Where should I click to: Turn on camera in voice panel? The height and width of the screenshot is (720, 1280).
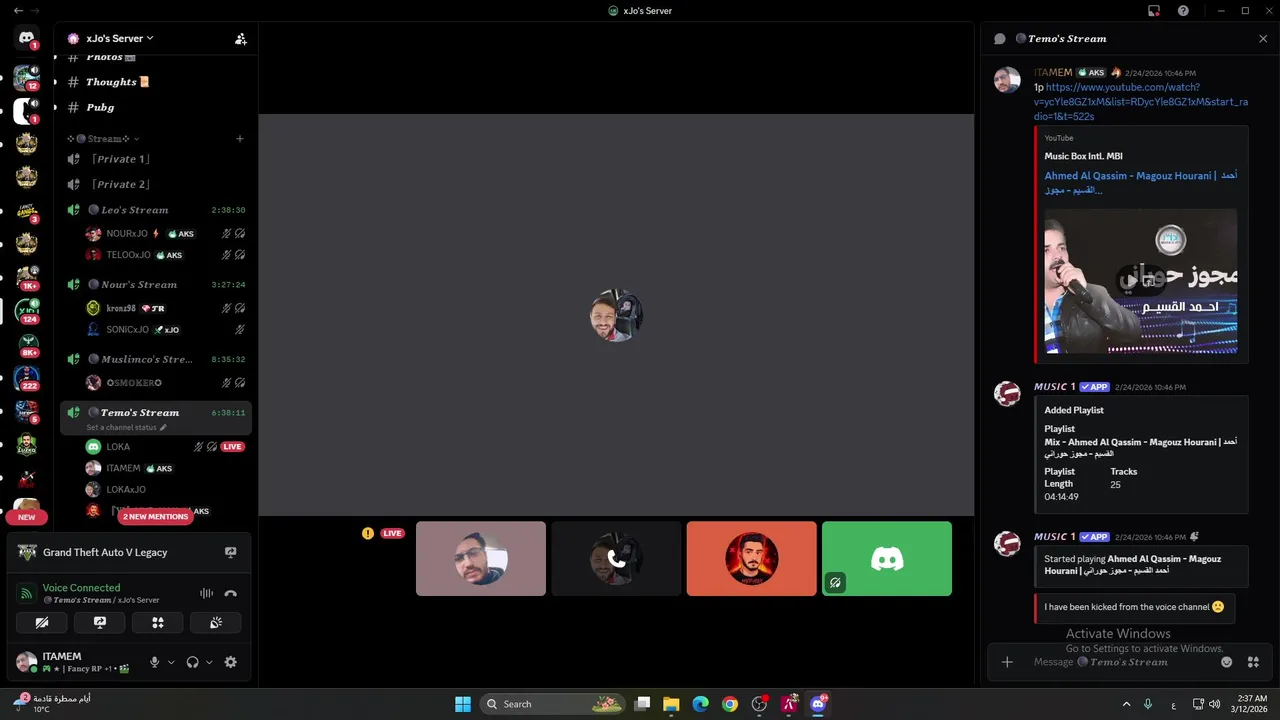tap(42, 622)
